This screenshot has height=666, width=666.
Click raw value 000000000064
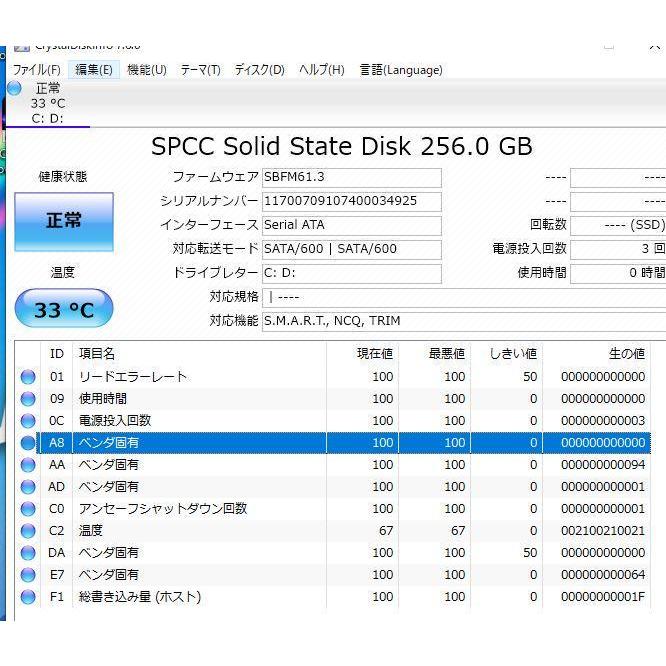coord(603,575)
